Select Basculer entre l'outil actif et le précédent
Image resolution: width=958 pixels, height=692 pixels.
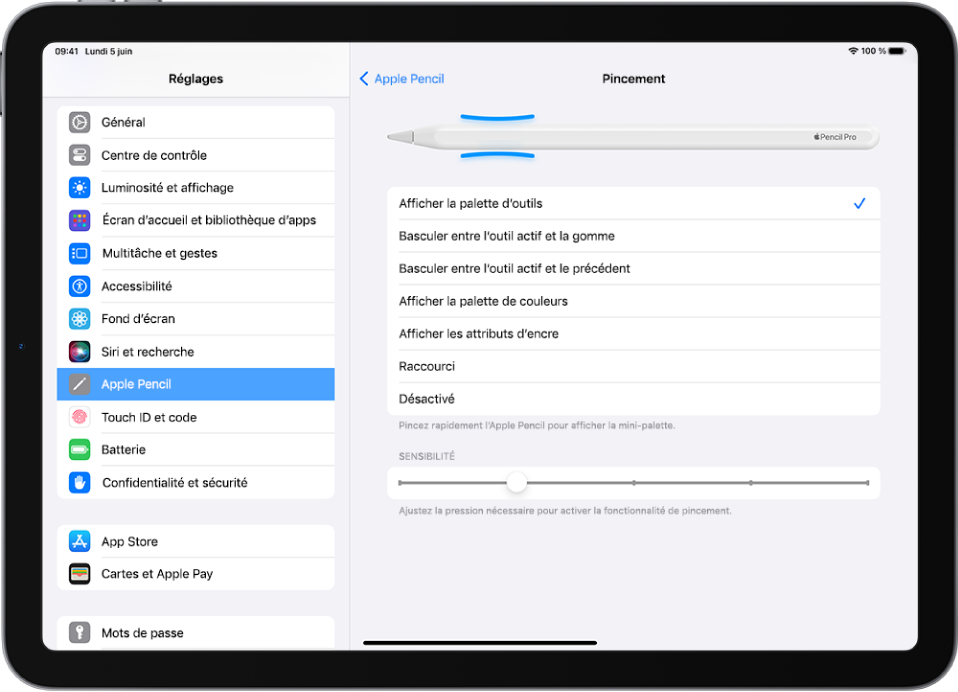click(x=634, y=269)
